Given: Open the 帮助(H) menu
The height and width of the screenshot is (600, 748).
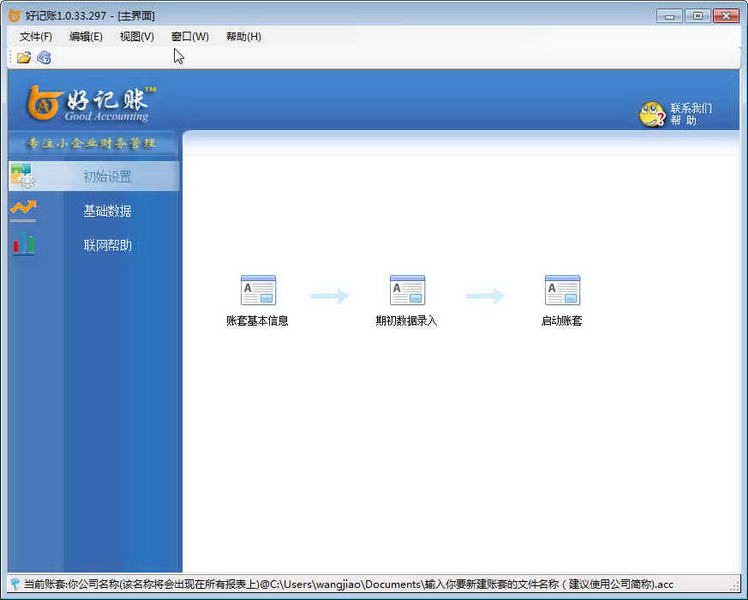Looking at the screenshot, I should click(x=243, y=37).
